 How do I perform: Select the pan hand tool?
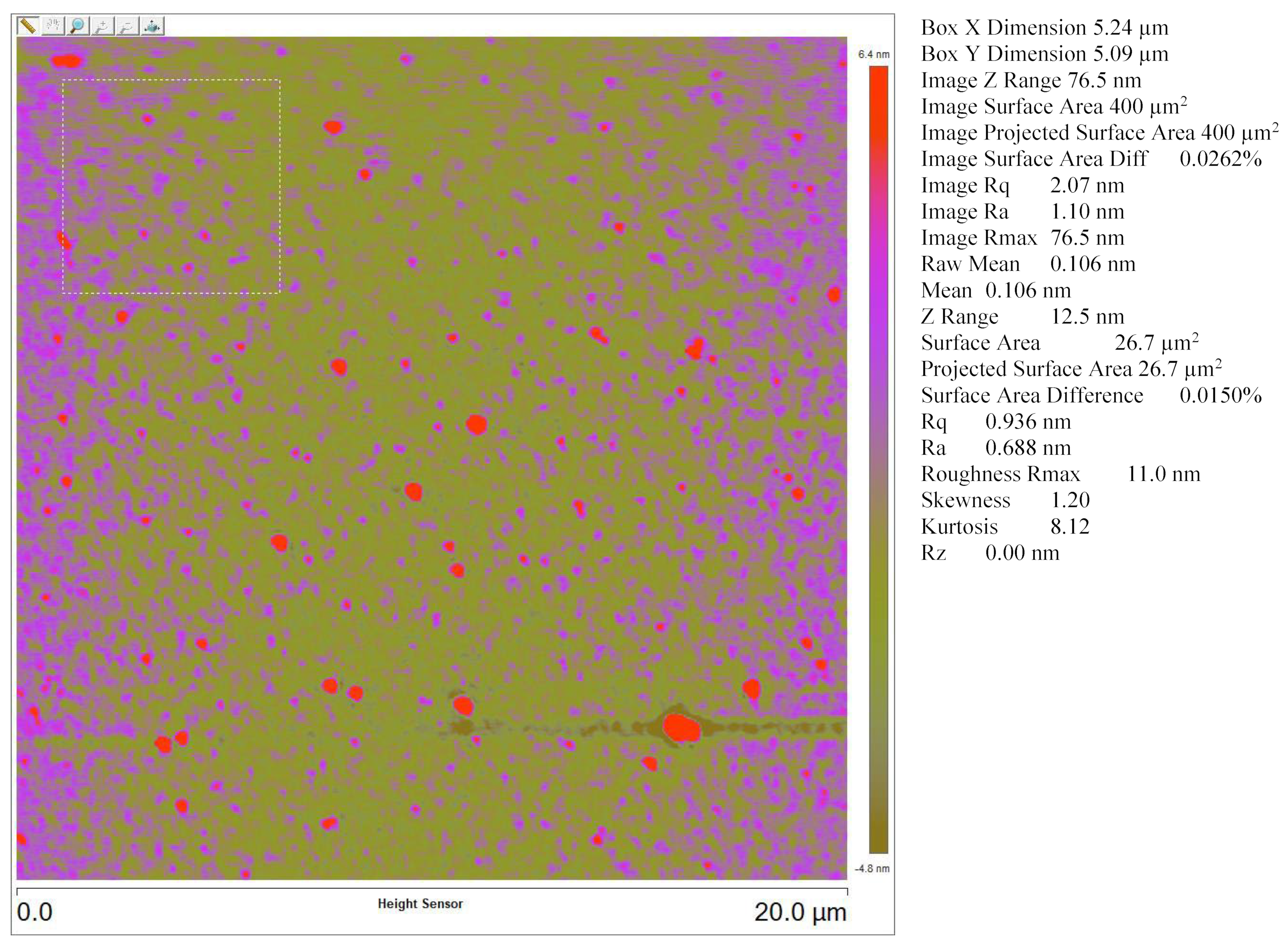(53, 26)
